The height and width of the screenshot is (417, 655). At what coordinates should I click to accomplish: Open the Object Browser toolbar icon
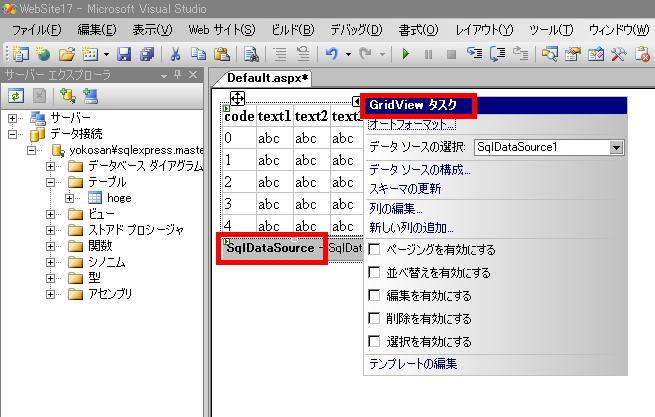(596, 54)
